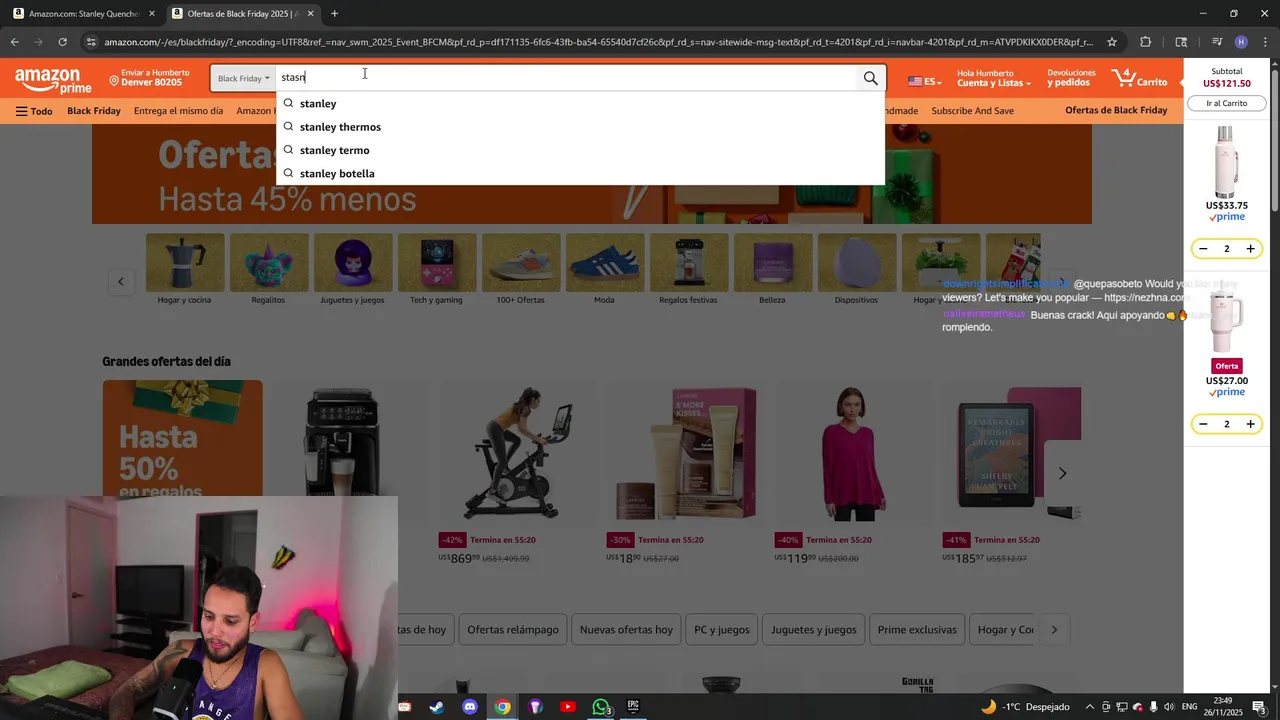The image size is (1280, 720).
Task: Open Chrome from the taskbar
Action: click(x=502, y=707)
